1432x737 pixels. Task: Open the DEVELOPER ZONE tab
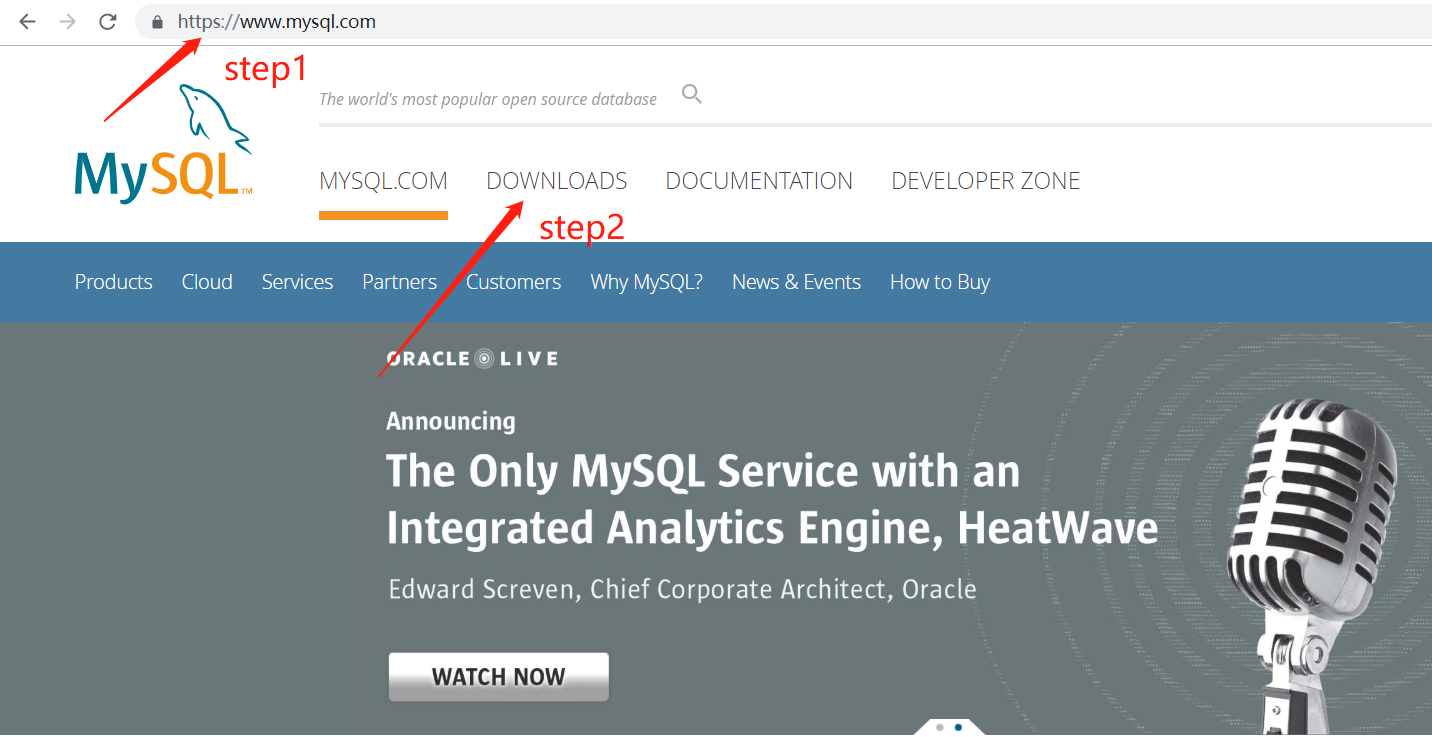point(986,181)
